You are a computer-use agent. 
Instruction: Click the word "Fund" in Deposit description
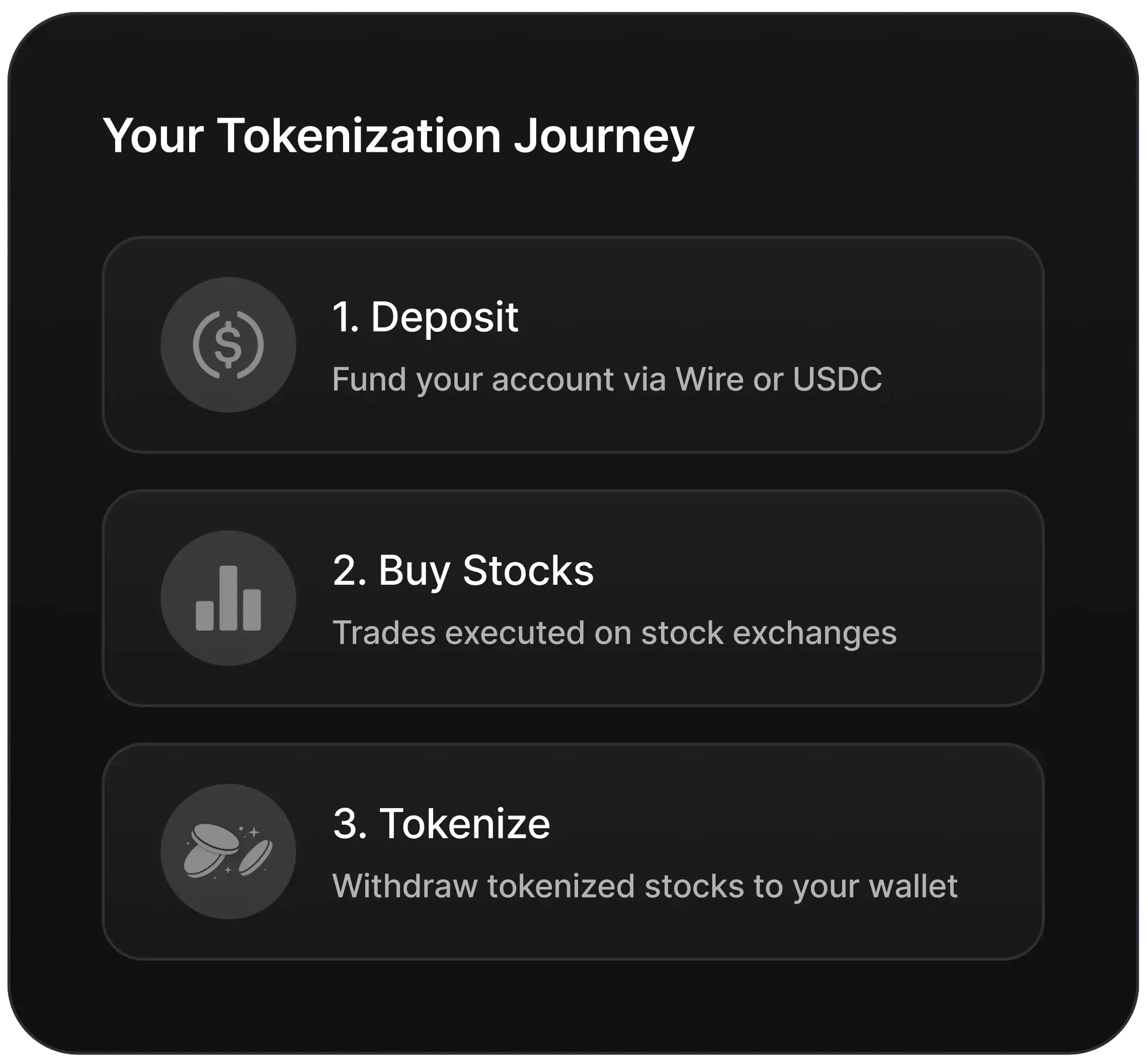369,379
